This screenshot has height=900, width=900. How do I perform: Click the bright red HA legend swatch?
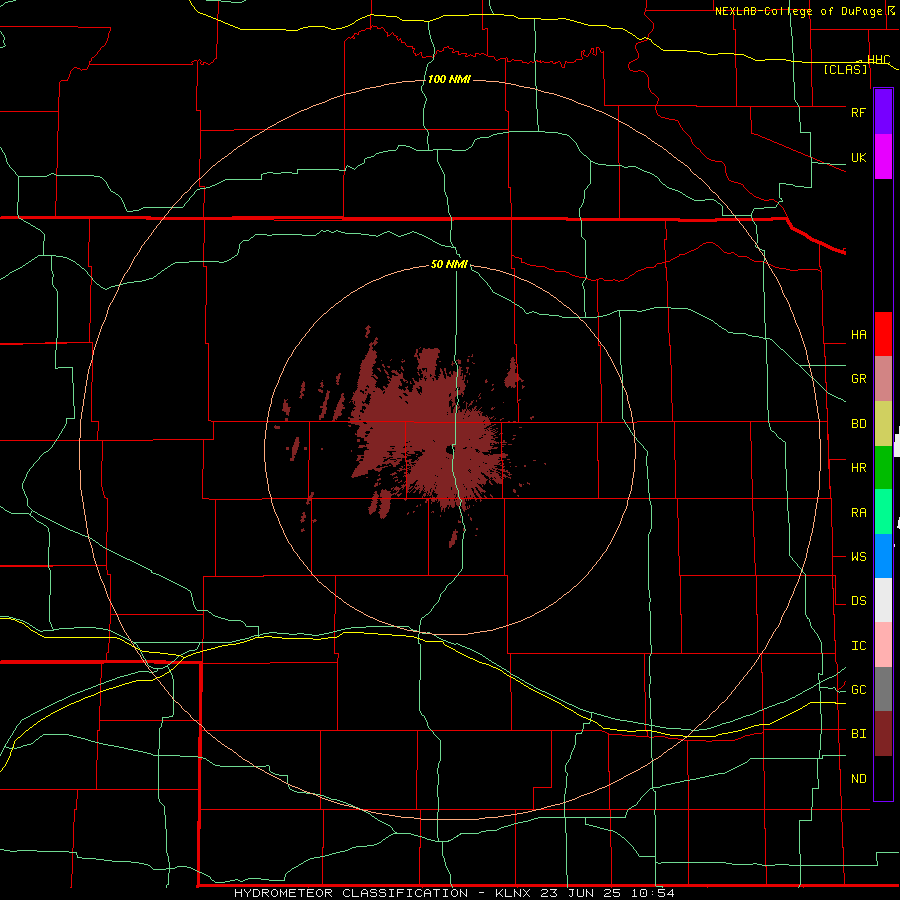click(x=883, y=334)
